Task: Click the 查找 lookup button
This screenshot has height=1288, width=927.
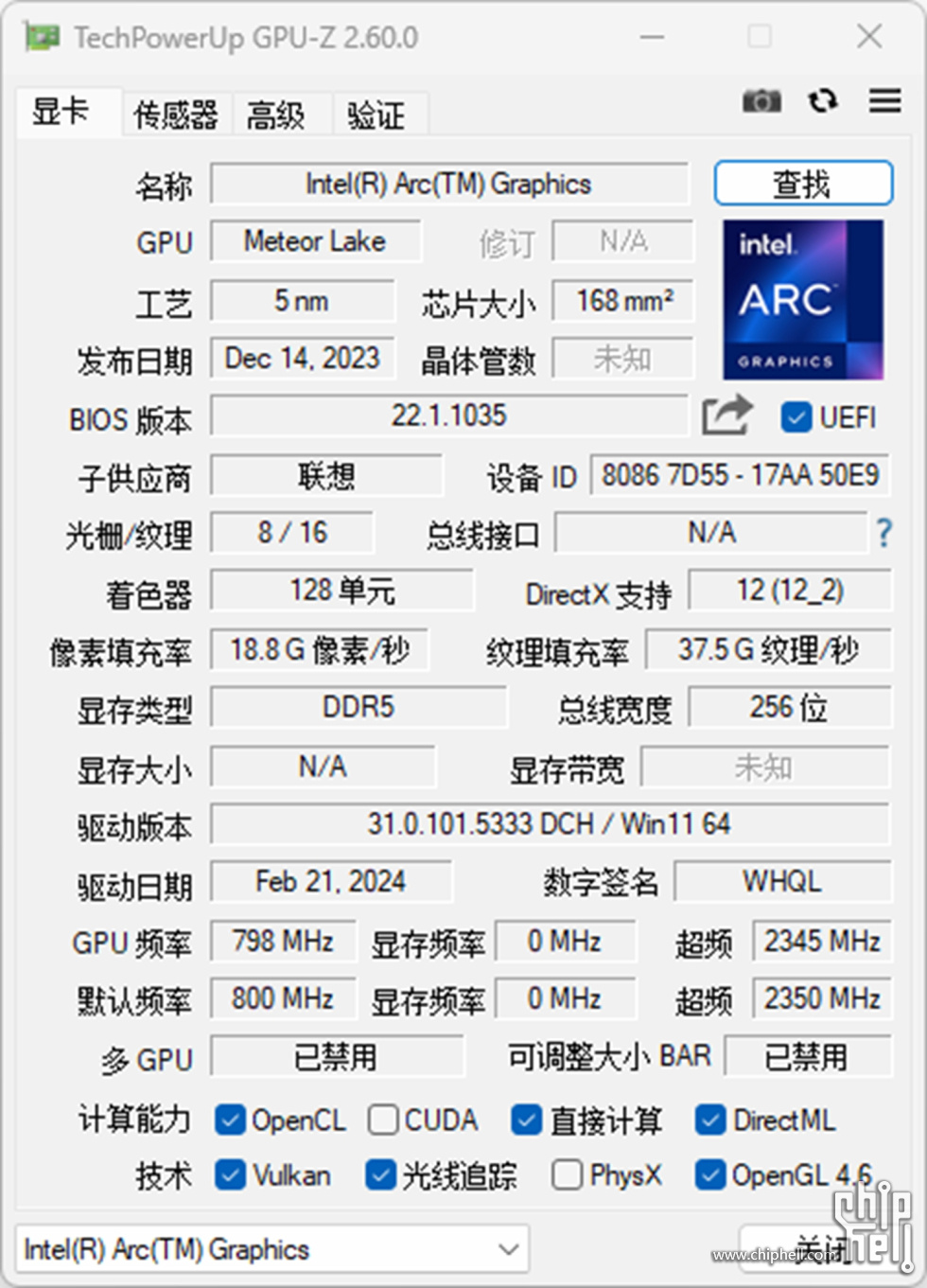Action: 803,183
